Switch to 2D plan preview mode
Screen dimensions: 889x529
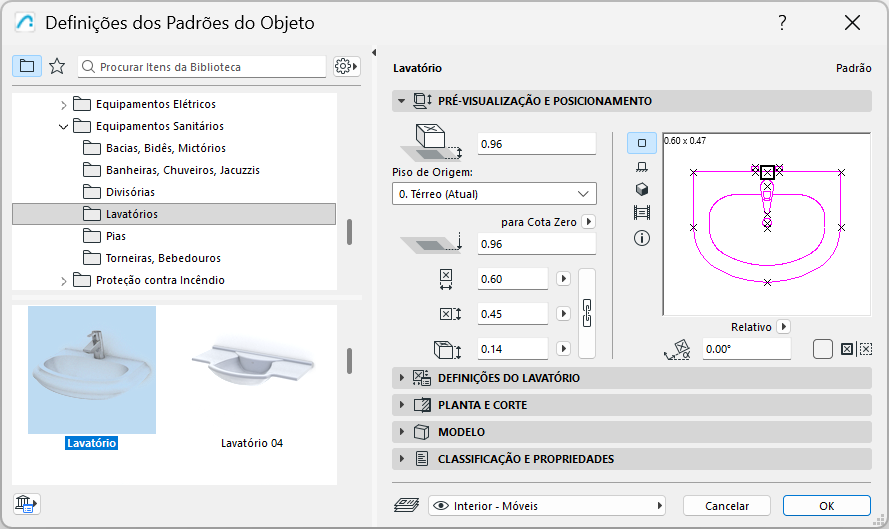coord(641,143)
